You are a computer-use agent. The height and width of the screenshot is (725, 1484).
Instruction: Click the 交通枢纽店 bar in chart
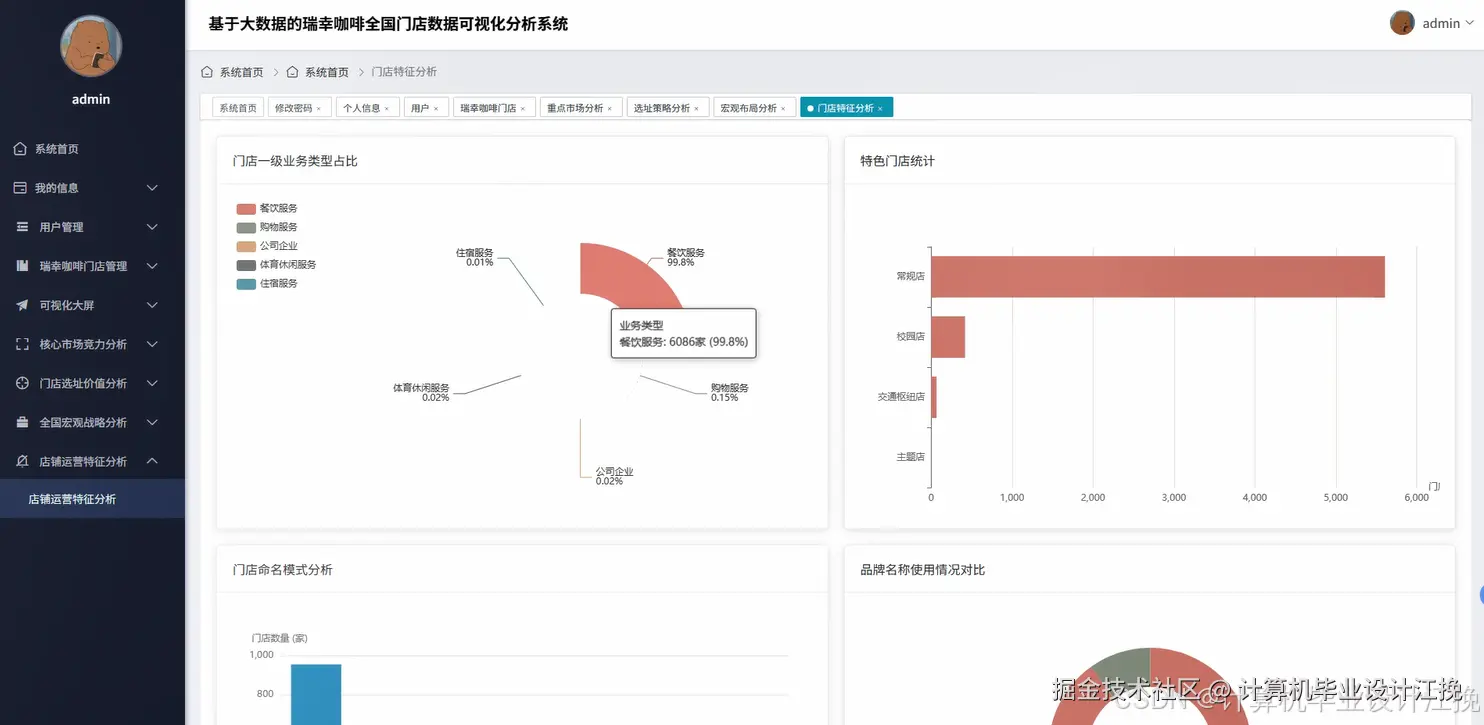tap(933, 397)
